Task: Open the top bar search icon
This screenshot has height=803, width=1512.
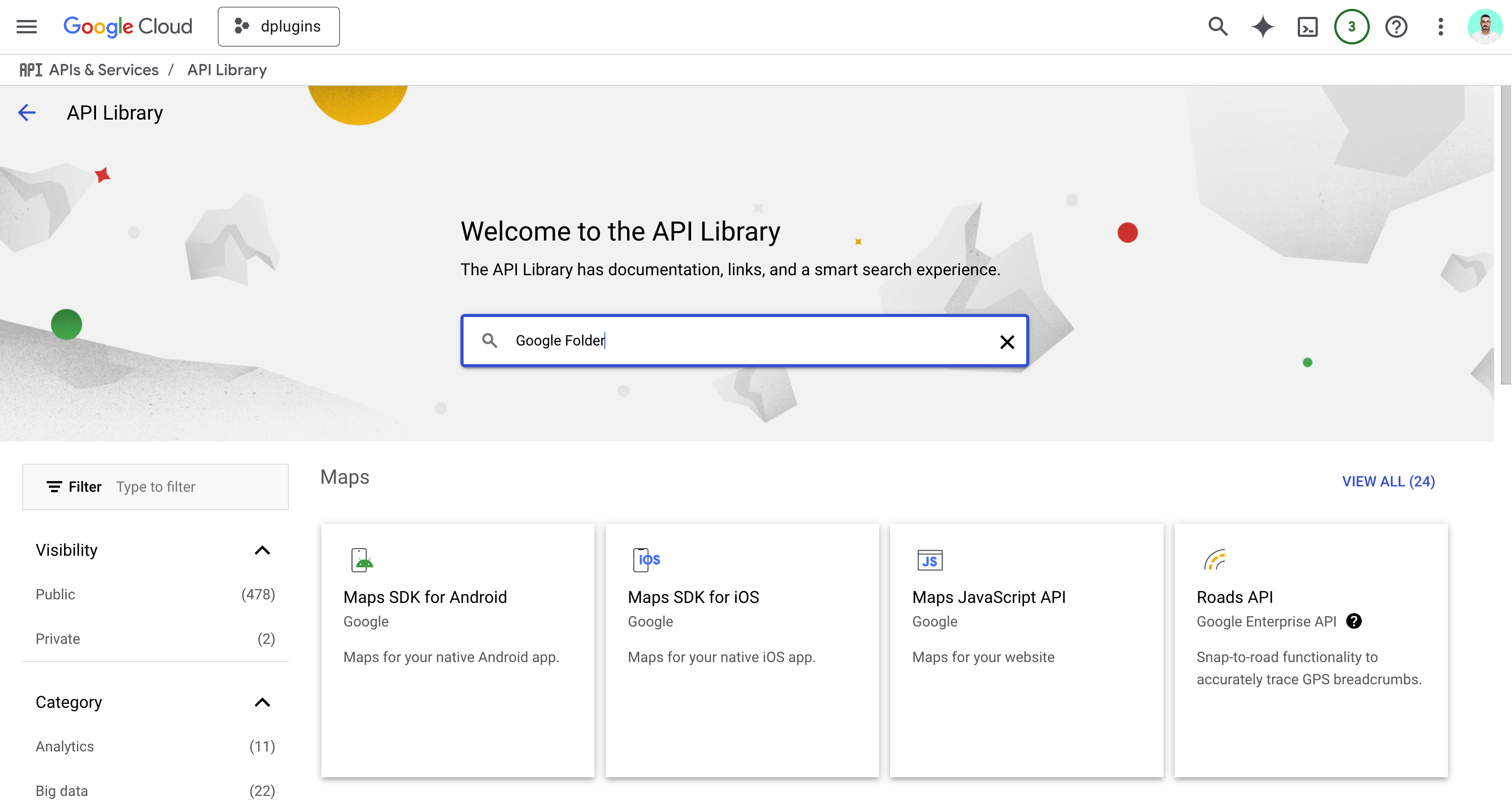Action: point(1218,26)
